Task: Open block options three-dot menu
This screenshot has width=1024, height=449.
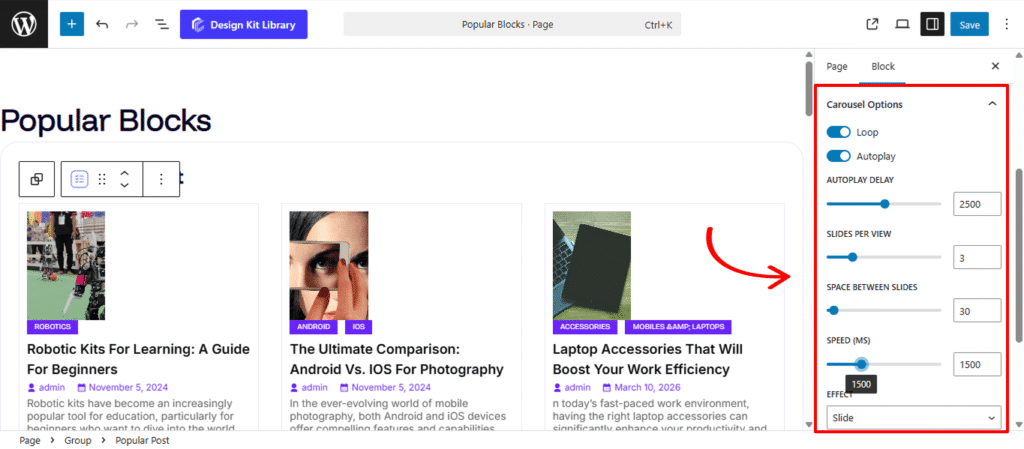Action: 161,179
